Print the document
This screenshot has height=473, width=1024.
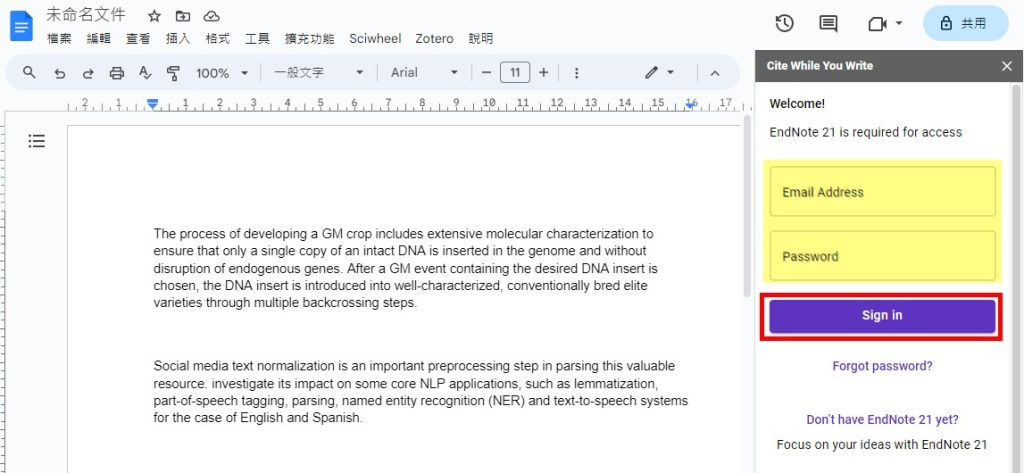(x=117, y=73)
